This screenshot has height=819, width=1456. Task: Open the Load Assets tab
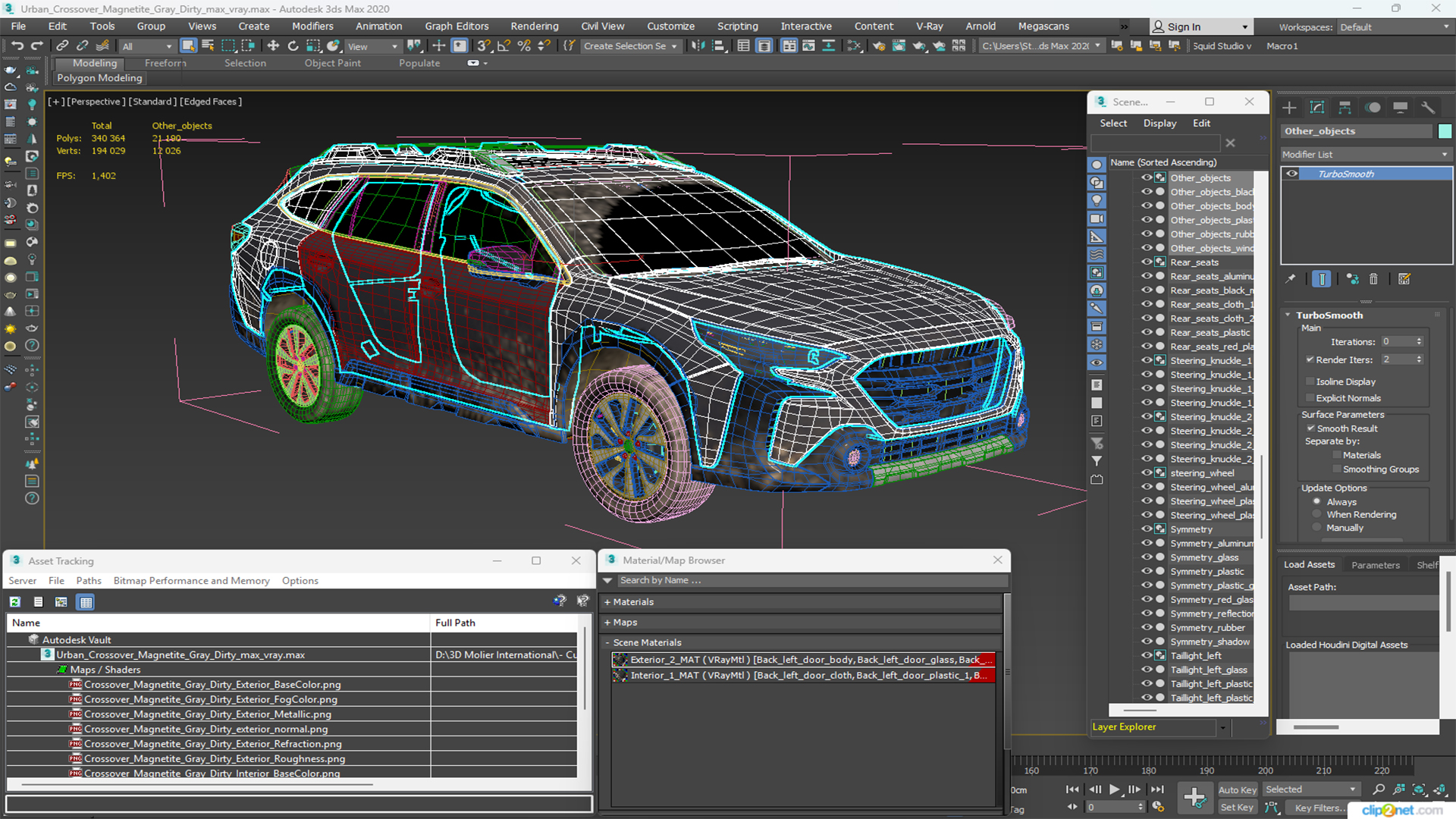tap(1309, 565)
